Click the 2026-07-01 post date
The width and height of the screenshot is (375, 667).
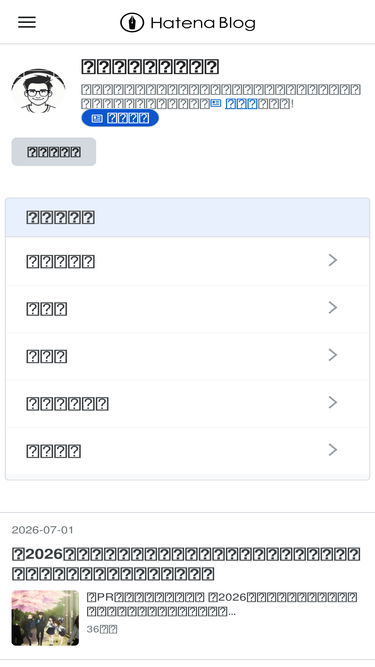43,530
